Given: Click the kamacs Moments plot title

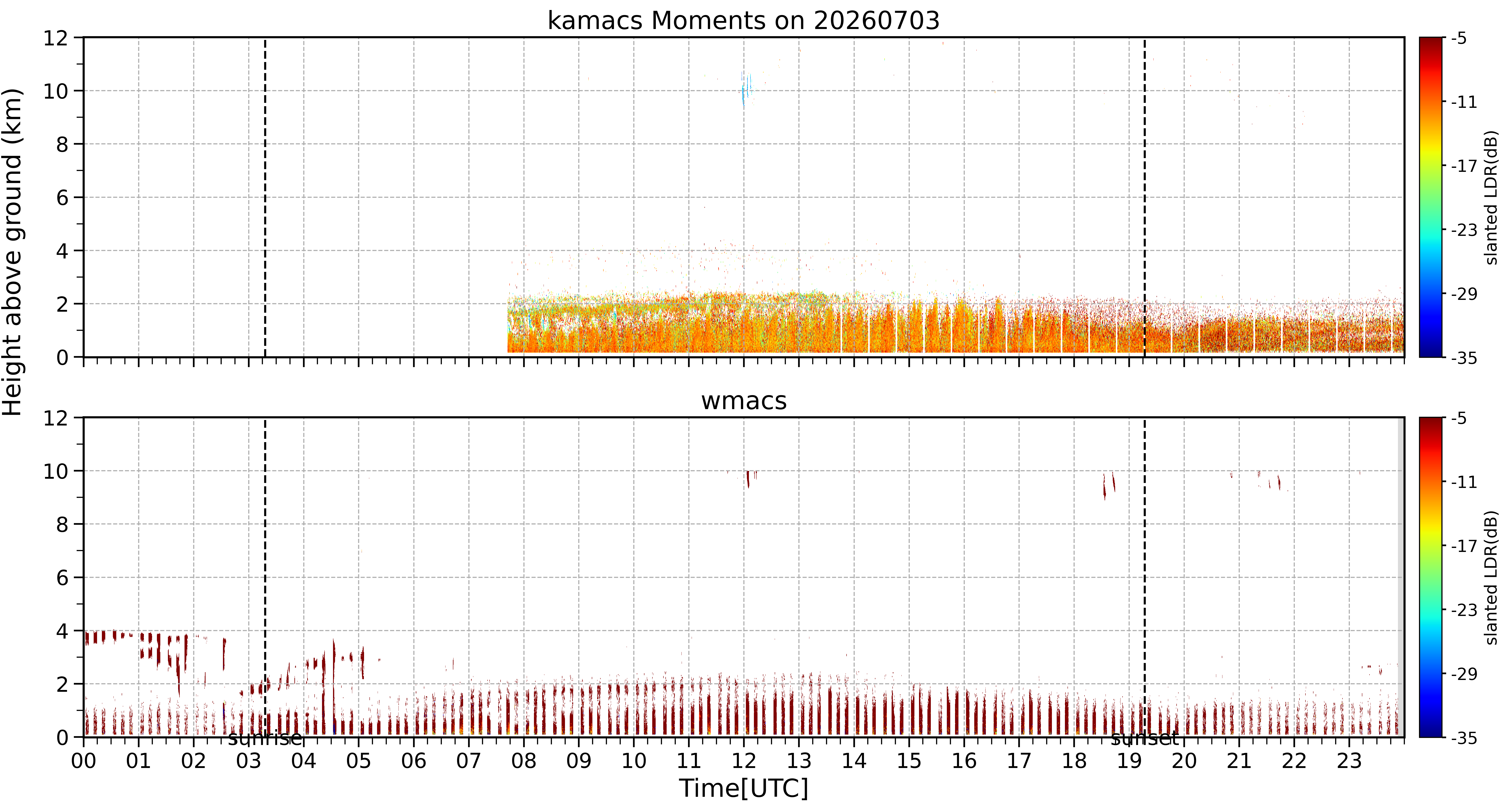Looking at the screenshot, I should (x=743, y=20).
